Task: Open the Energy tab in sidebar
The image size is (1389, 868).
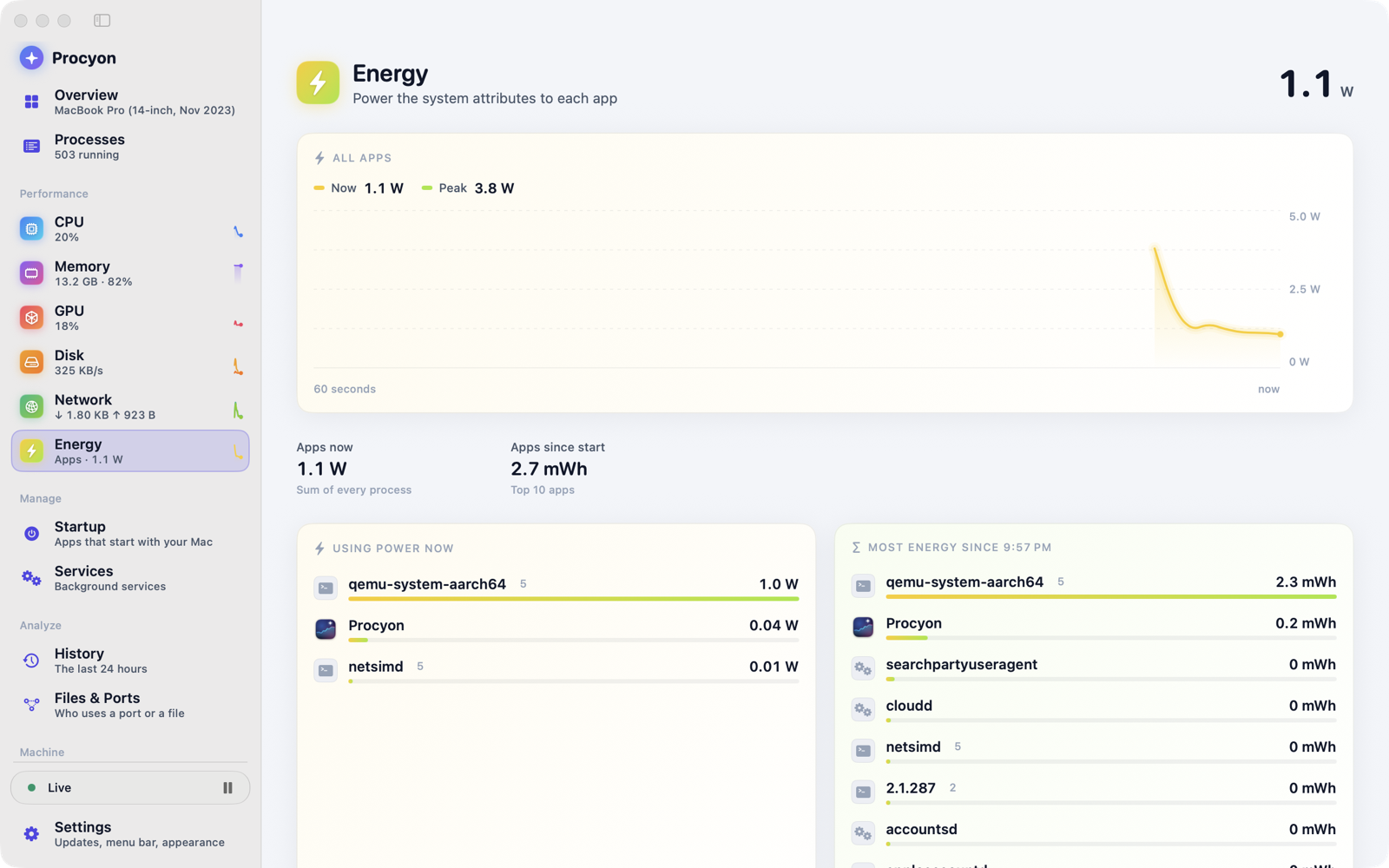Action: pyautogui.click(x=130, y=451)
